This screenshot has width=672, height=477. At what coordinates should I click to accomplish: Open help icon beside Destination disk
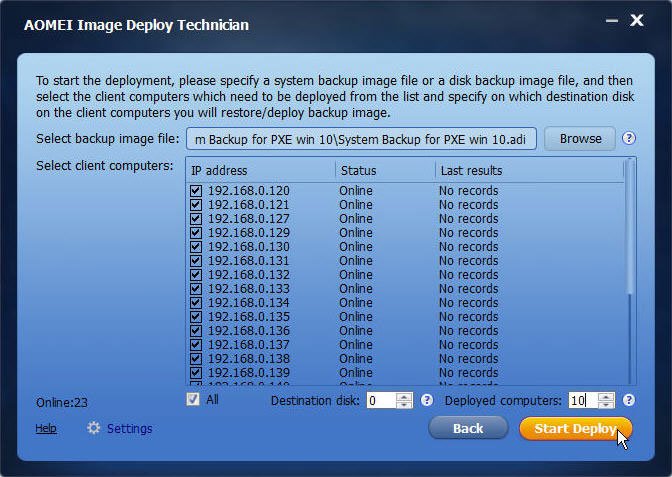click(x=426, y=400)
